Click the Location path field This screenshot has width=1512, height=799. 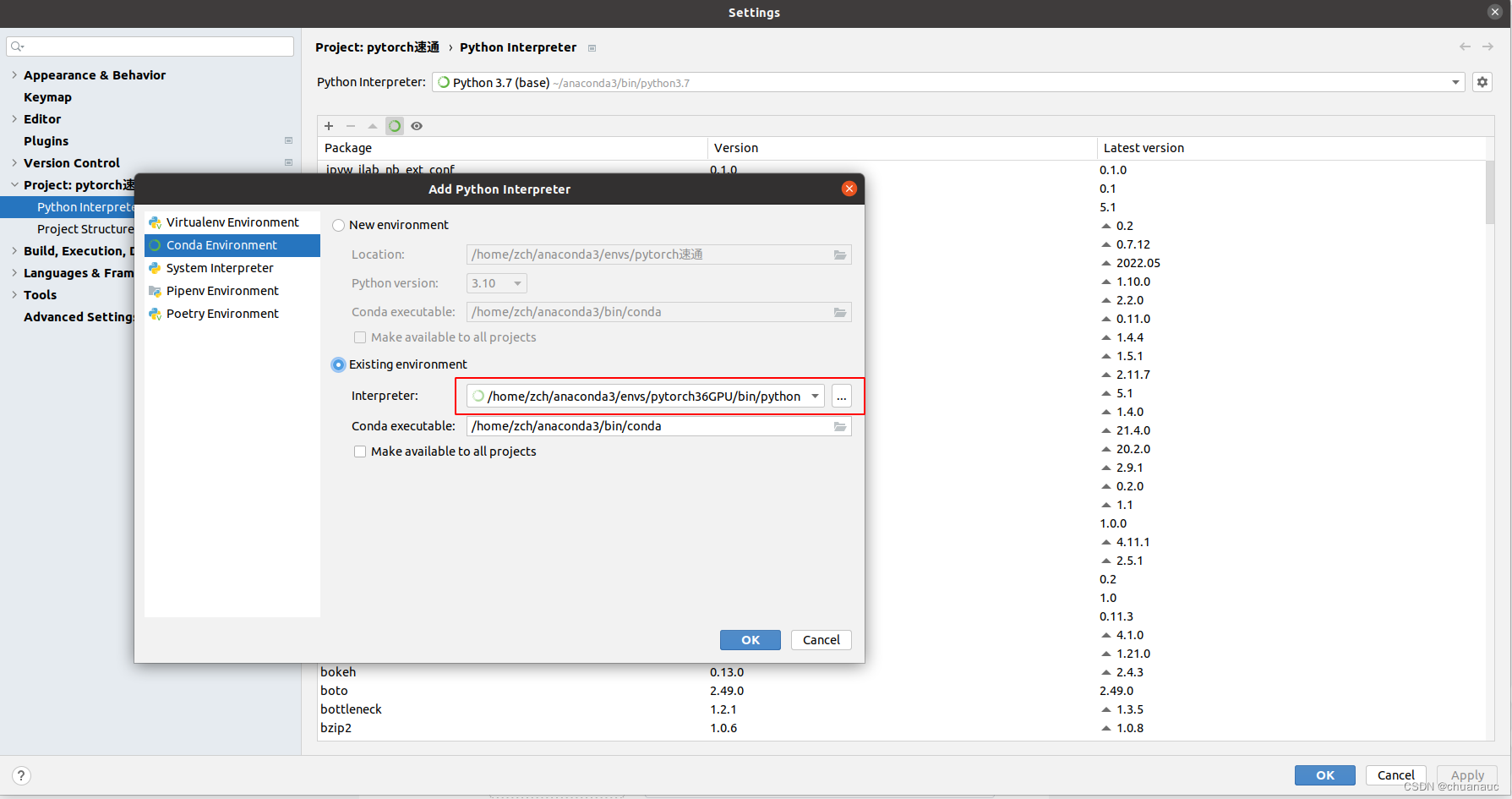[659, 254]
